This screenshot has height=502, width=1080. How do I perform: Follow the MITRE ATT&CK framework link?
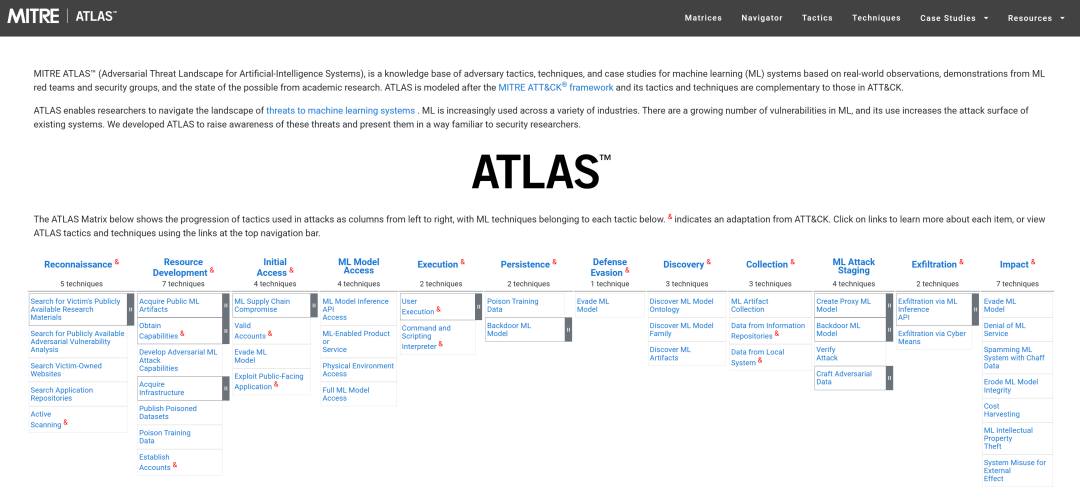pyautogui.click(x=556, y=87)
